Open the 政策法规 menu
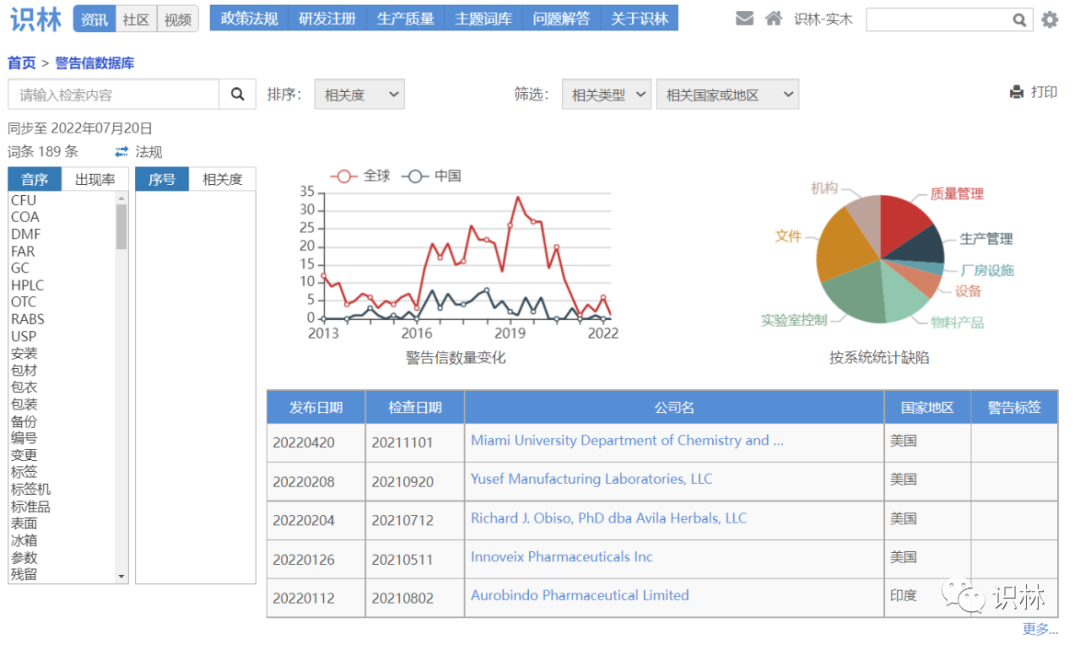The width and height of the screenshot is (1080, 645). 249,19
